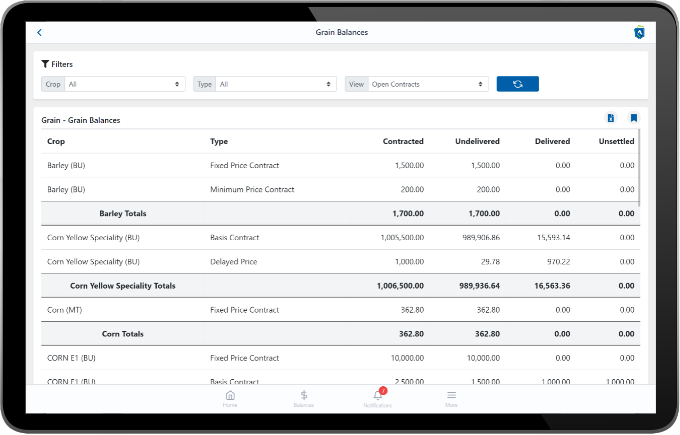
Task: Click the Contracted column header
Action: pyautogui.click(x=403, y=141)
